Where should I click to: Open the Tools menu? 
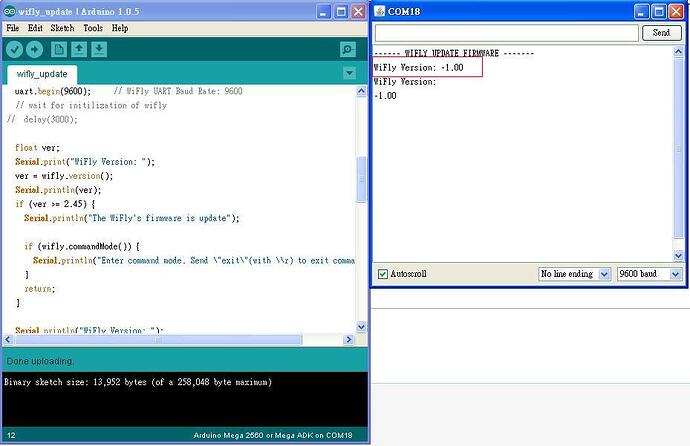click(93, 28)
